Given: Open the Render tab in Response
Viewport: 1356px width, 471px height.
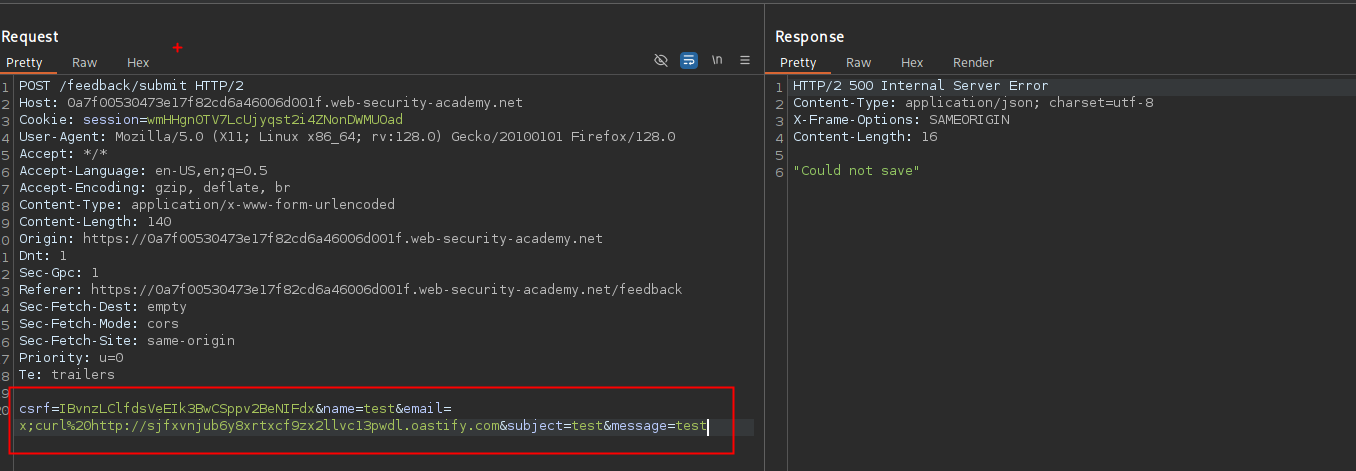Looking at the screenshot, I should (973, 63).
